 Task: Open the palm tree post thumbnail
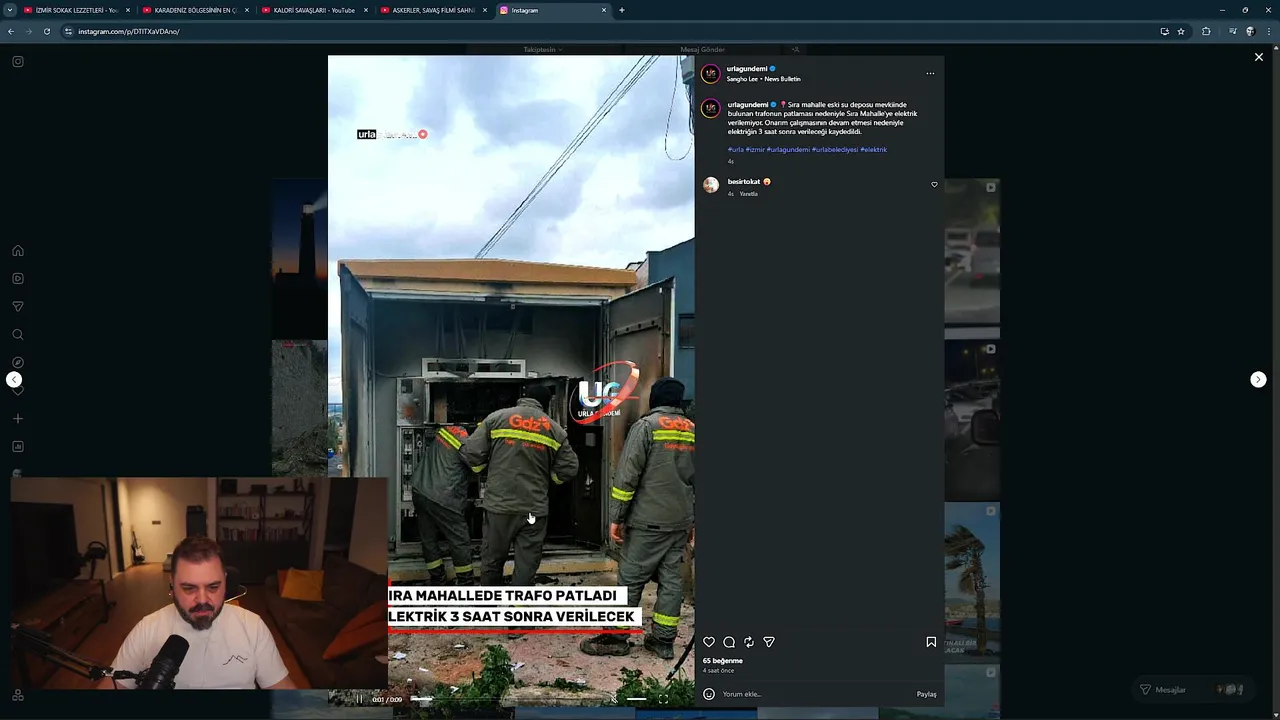972,582
